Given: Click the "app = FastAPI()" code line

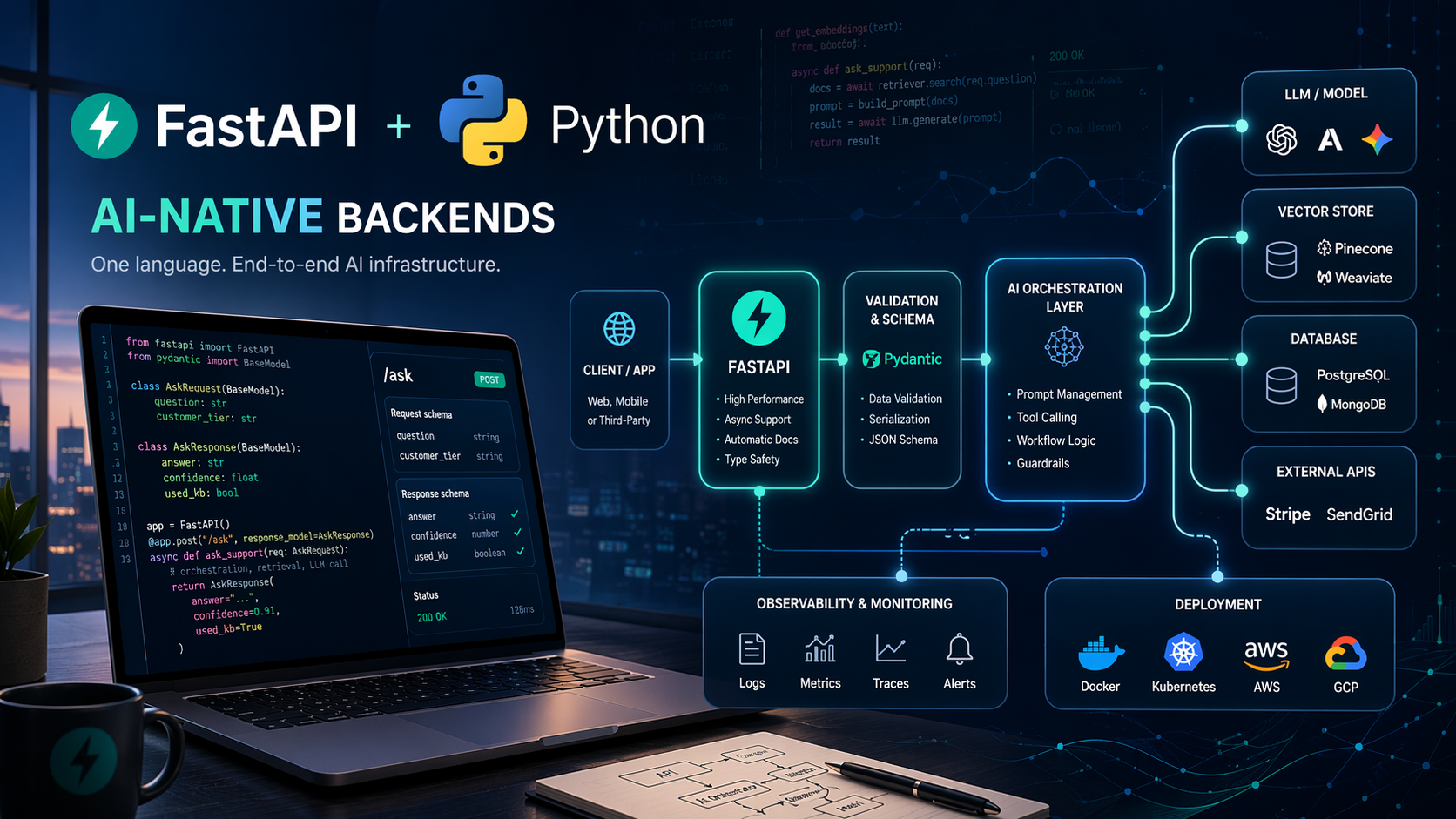Looking at the screenshot, I should 188,525.
